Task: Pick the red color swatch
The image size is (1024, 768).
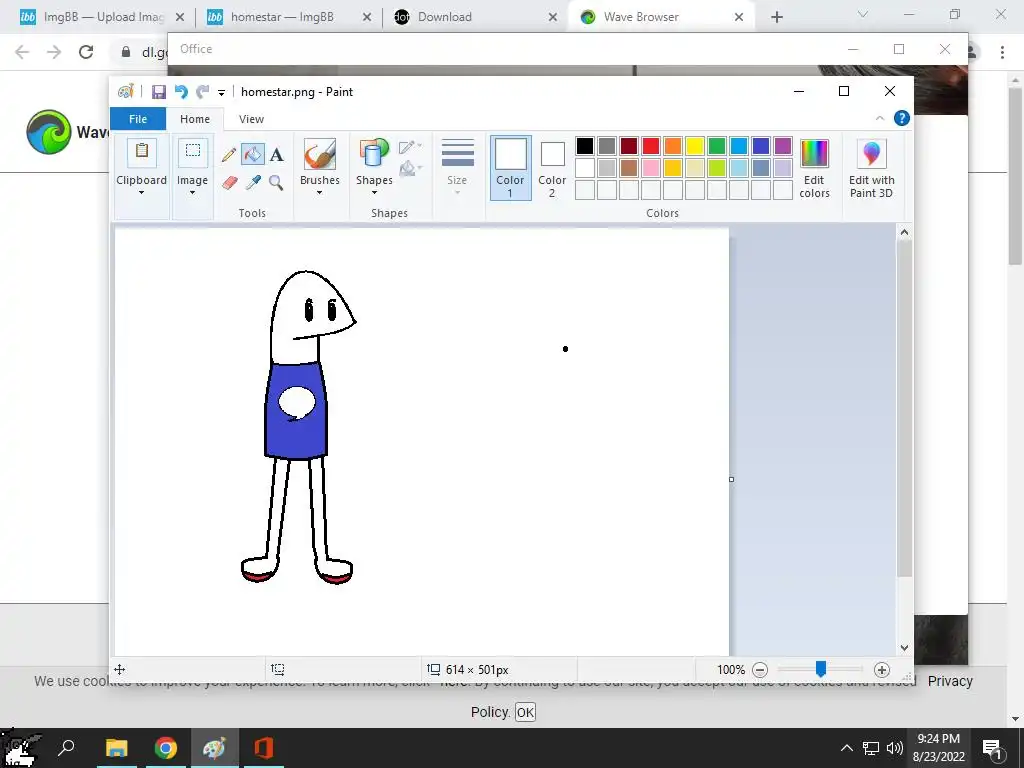Action: click(x=651, y=146)
